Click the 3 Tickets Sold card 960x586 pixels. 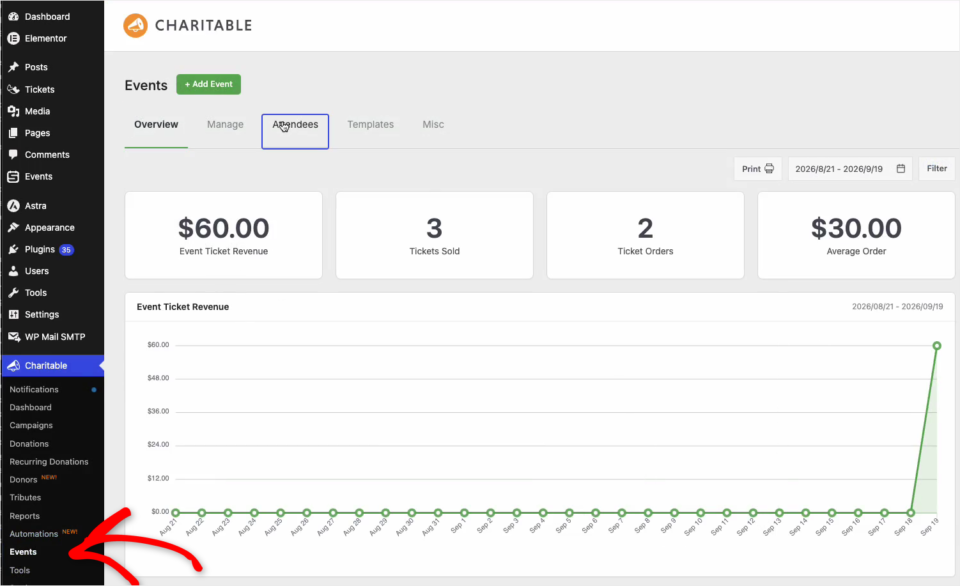pyautogui.click(x=435, y=236)
